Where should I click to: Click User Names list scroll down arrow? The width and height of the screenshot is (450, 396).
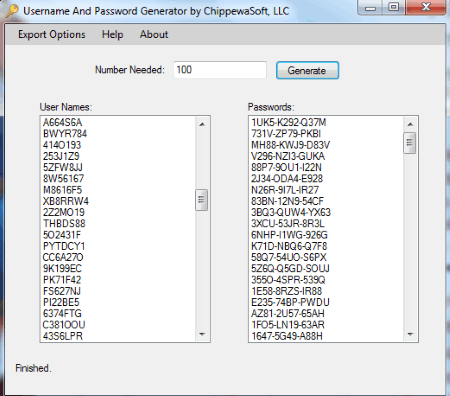(202, 334)
